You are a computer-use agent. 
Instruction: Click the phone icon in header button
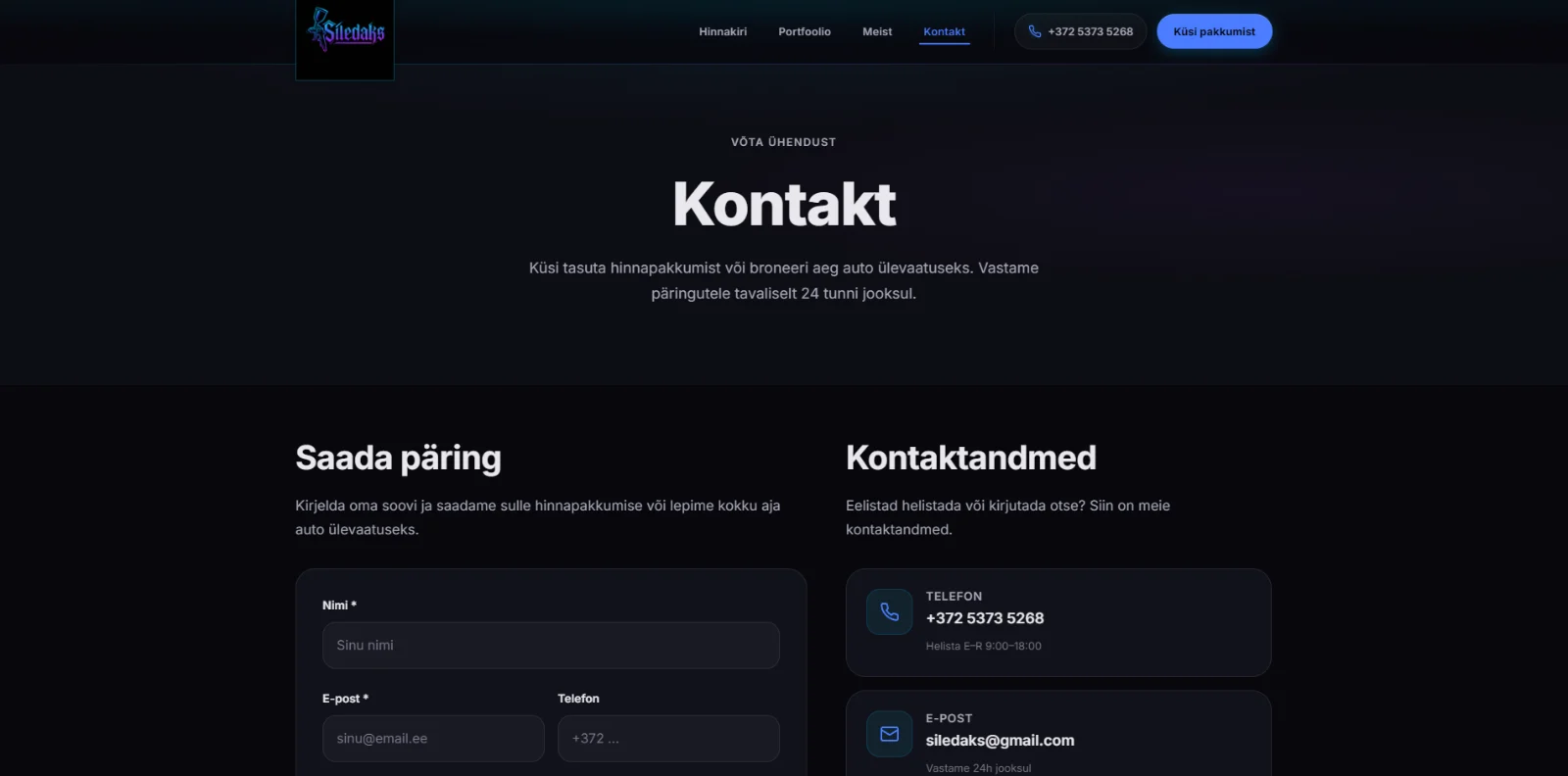click(x=1034, y=31)
